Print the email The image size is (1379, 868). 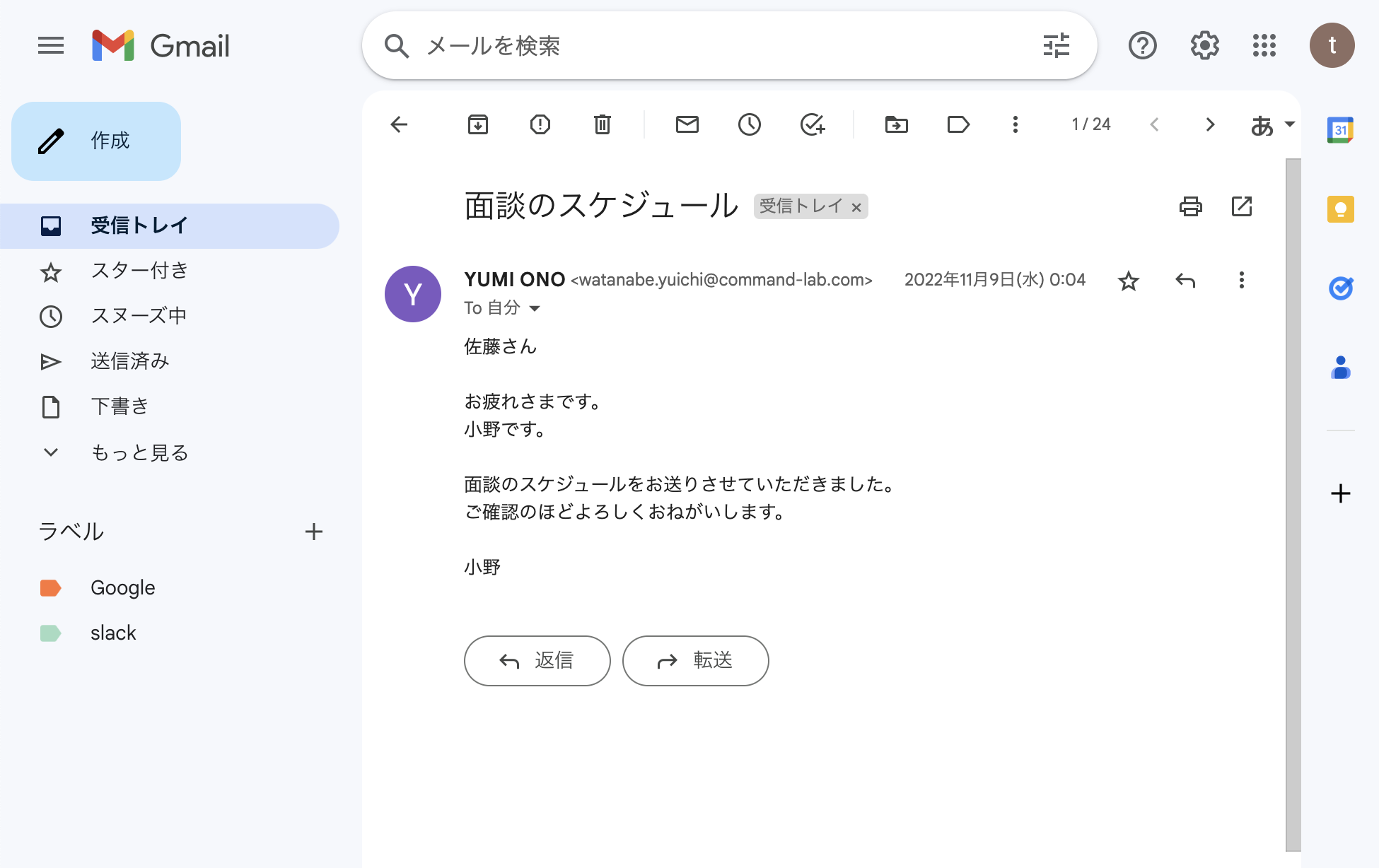pos(1191,206)
